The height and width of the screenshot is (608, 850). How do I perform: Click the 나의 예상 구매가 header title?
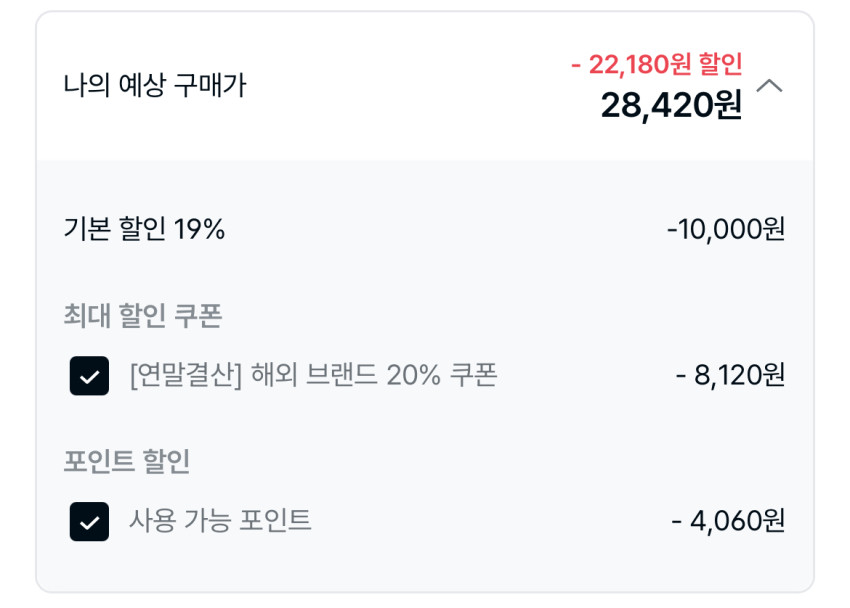(x=154, y=86)
